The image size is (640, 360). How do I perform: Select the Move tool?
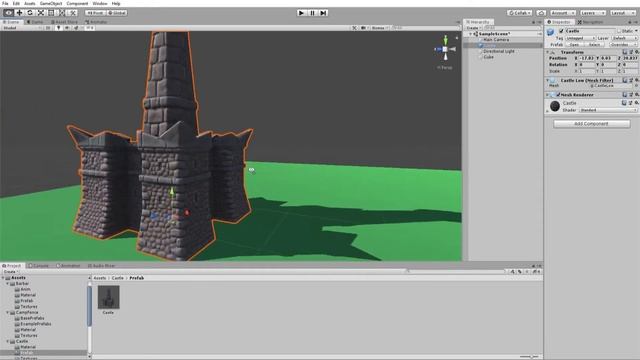pyautogui.click(x=19, y=13)
